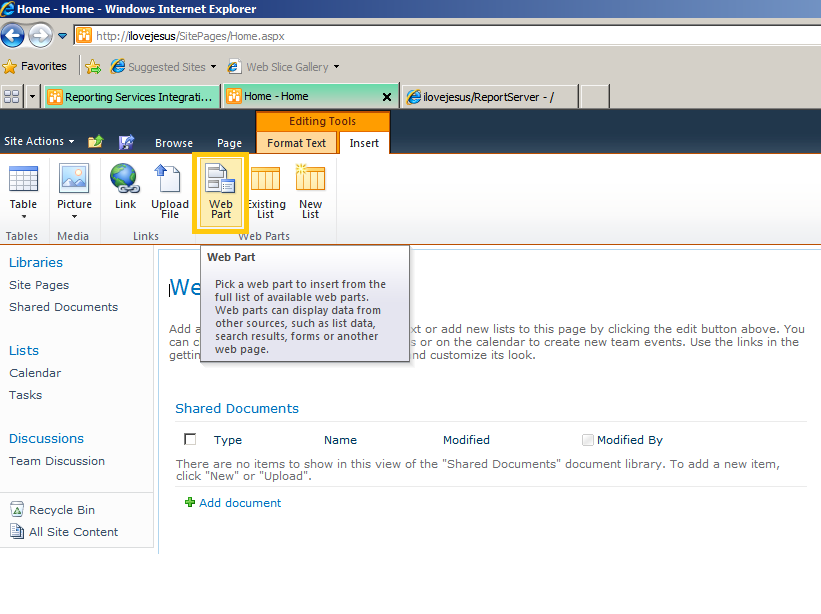Close the Home - Home tab
821x614 pixels.
[x=386, y=96]
